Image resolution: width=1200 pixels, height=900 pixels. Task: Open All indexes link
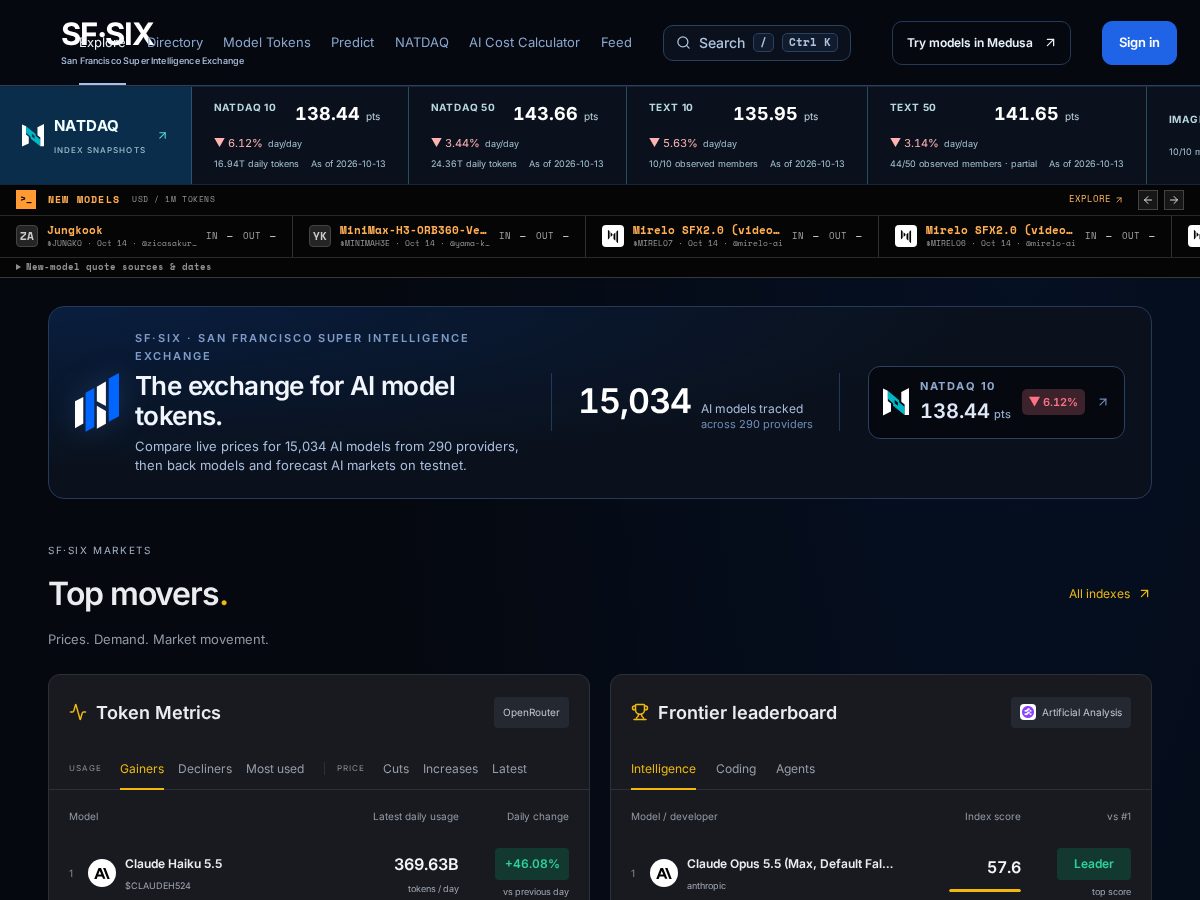[1109, 594]
